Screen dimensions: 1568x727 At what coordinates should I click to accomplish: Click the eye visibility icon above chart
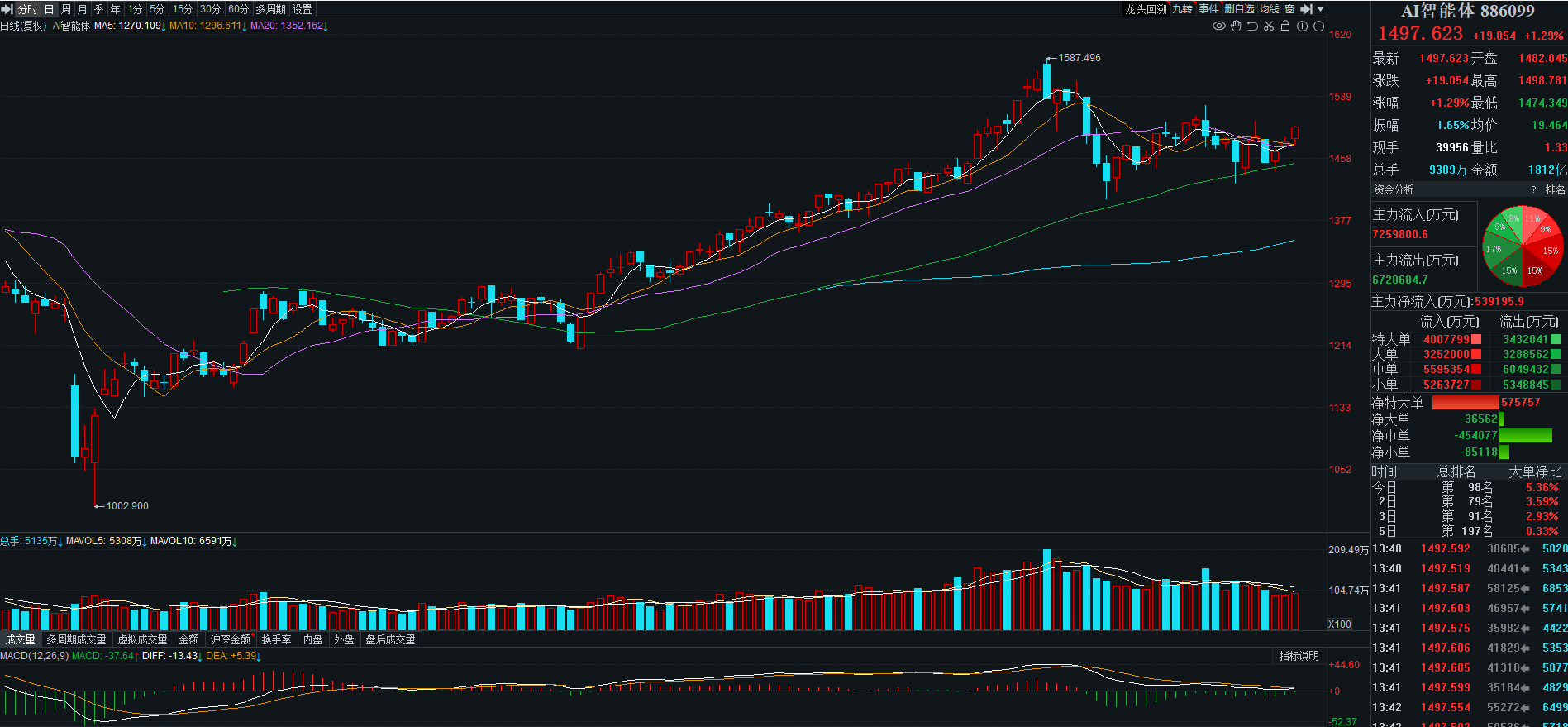tap(1218, 26)
